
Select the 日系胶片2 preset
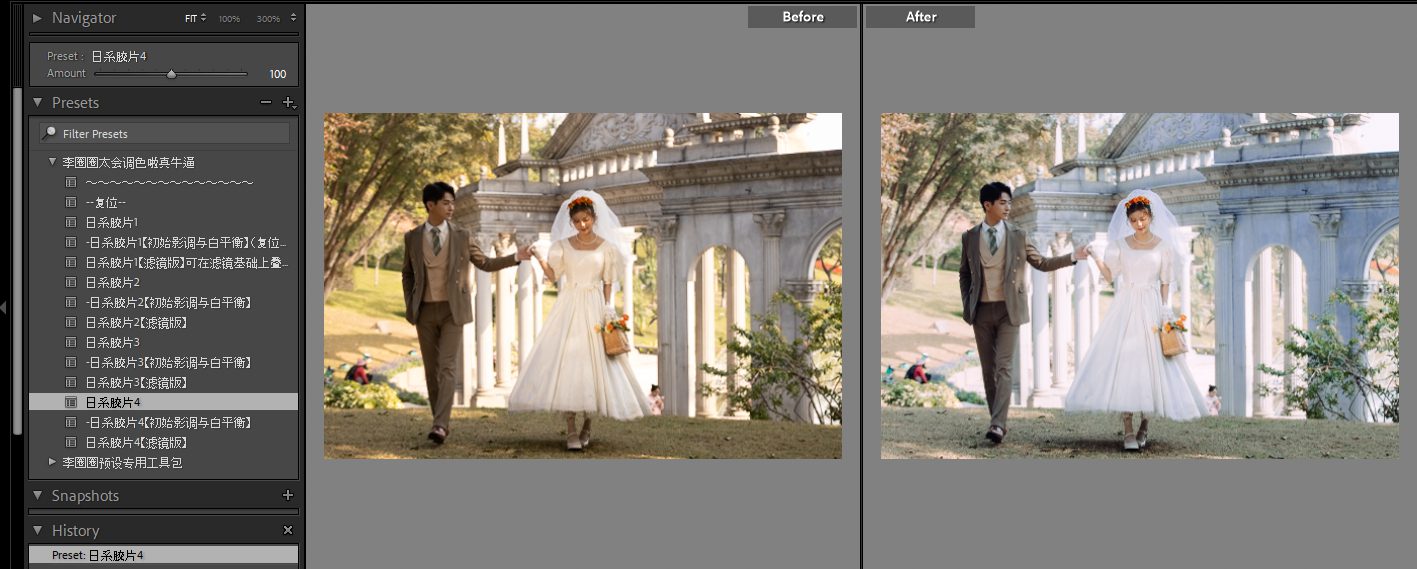coord(112,282)
